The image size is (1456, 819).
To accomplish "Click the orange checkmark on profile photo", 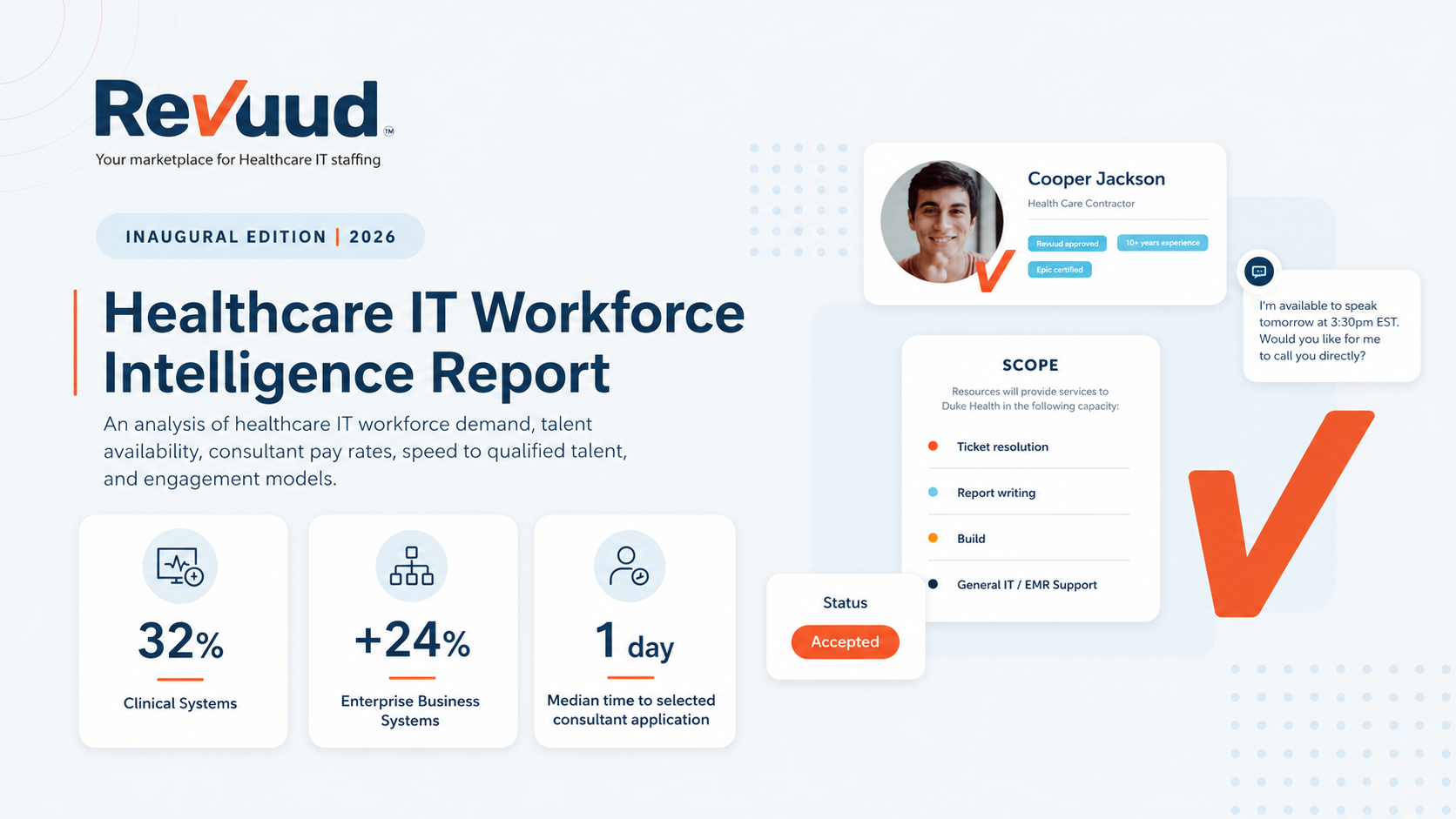I will click(x=994, y=271).
